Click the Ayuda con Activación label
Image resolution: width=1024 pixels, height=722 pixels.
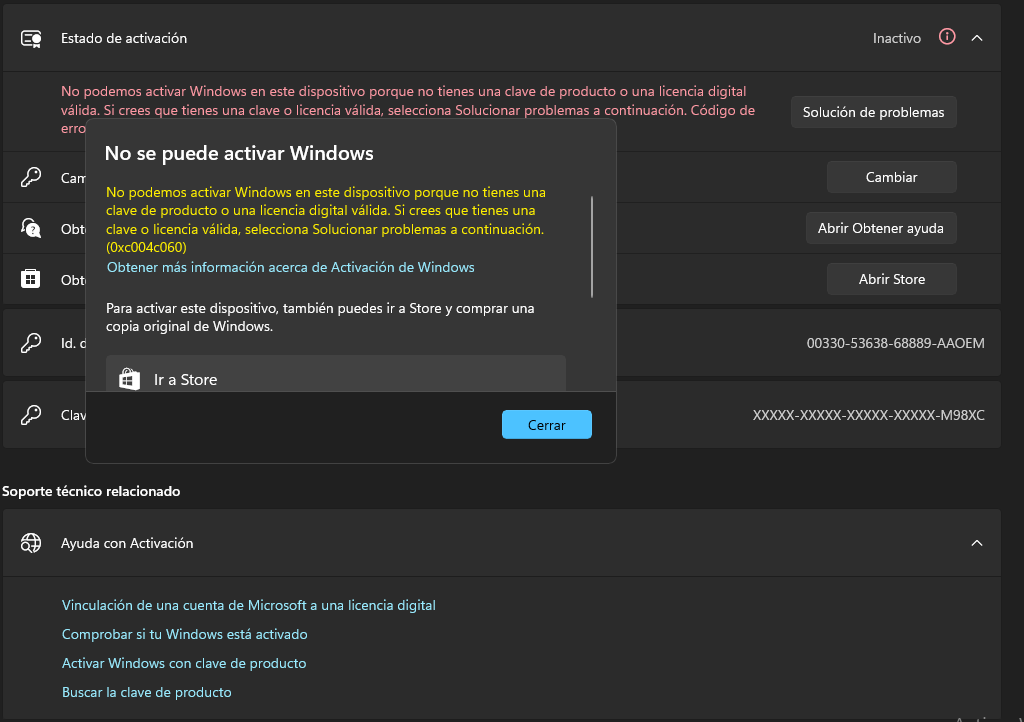[127, 543]
